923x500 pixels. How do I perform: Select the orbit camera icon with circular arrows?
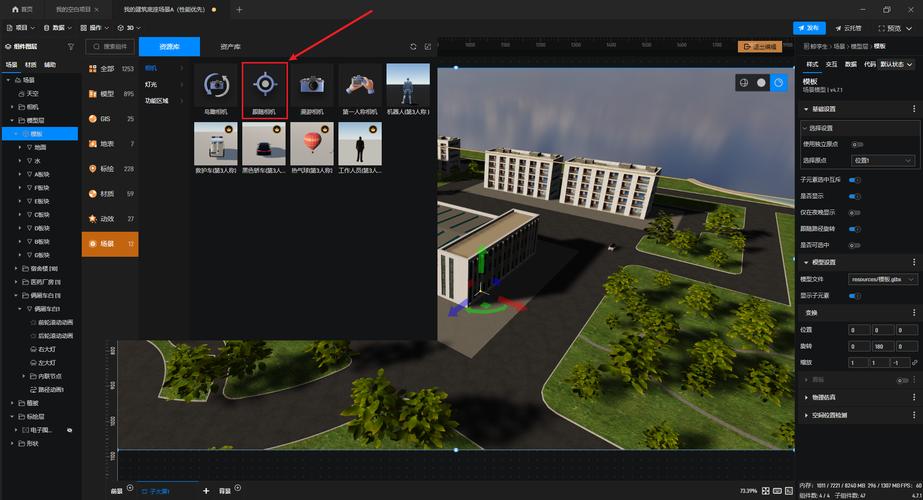click(x=216, y=85)
